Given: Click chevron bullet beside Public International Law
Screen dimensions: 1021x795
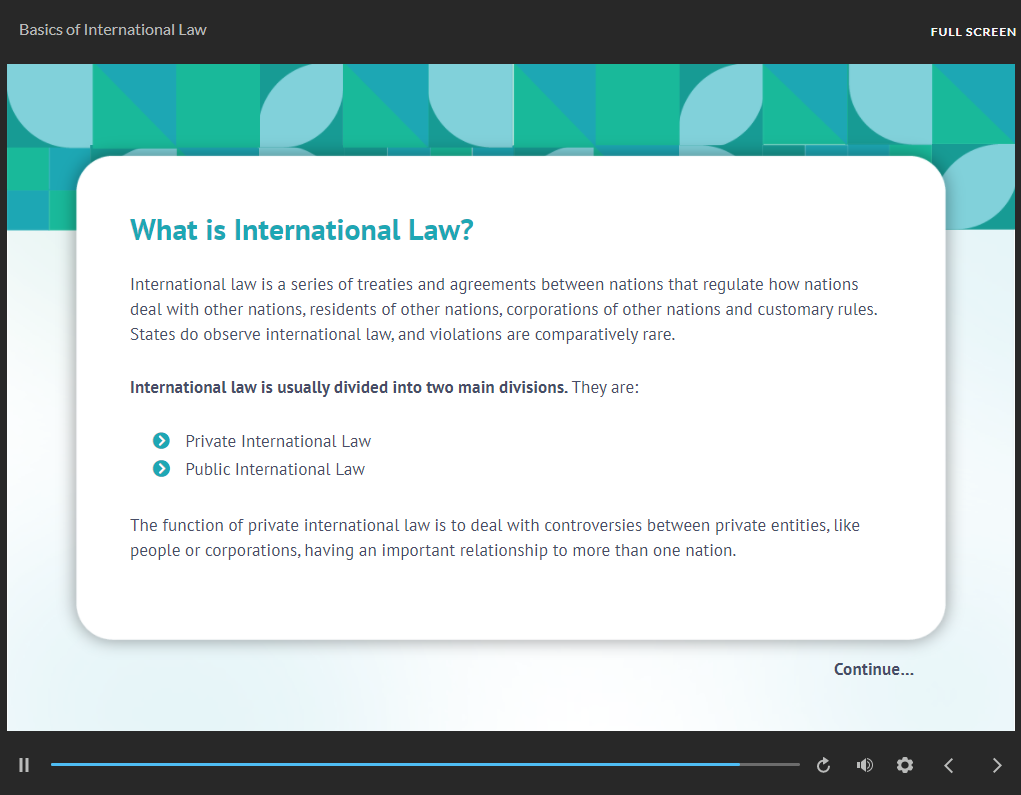Looking at the screenshot, I should [x=161, y=469].
